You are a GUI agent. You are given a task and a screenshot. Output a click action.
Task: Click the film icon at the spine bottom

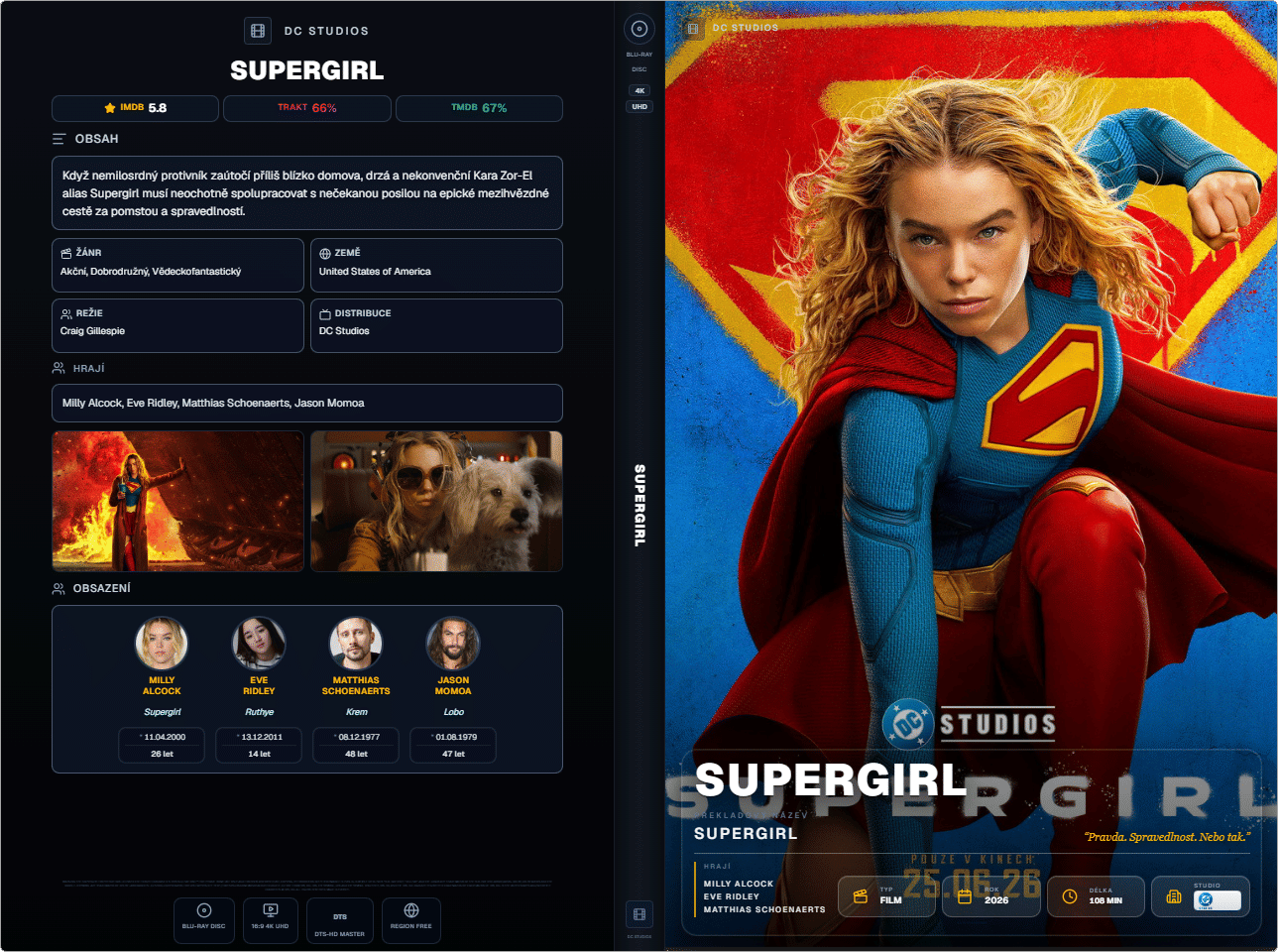[639, 914]
